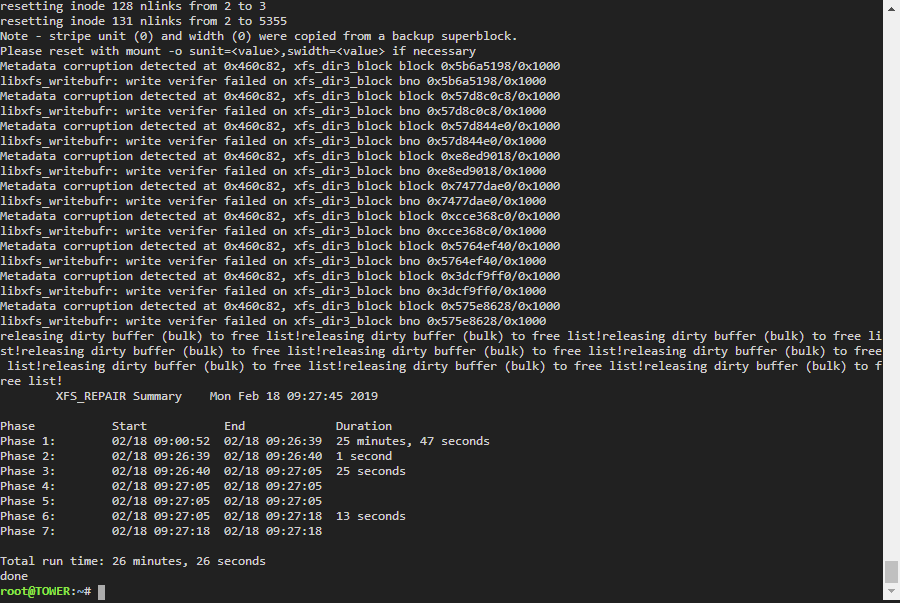Screen dimensions: 900x603
Task: Click the 'Start' column header
Action: click(x=129, y=426)
